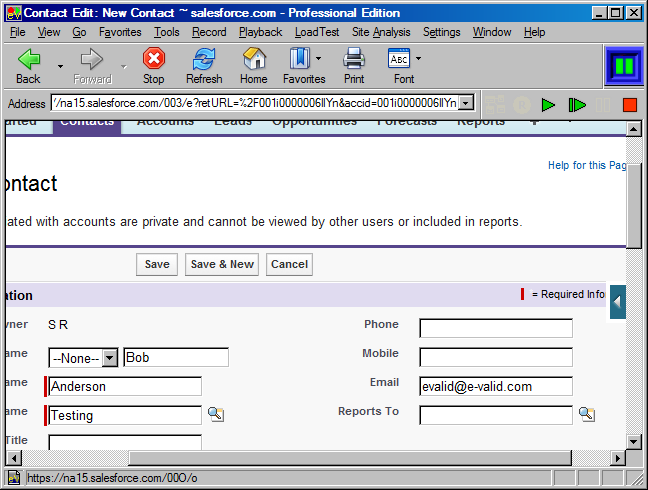Image resolution: width=648 pixels, height=490 pixels.
Task: Click the red stop-playback square
Action: pyautogui.click(x=630, y=105)
